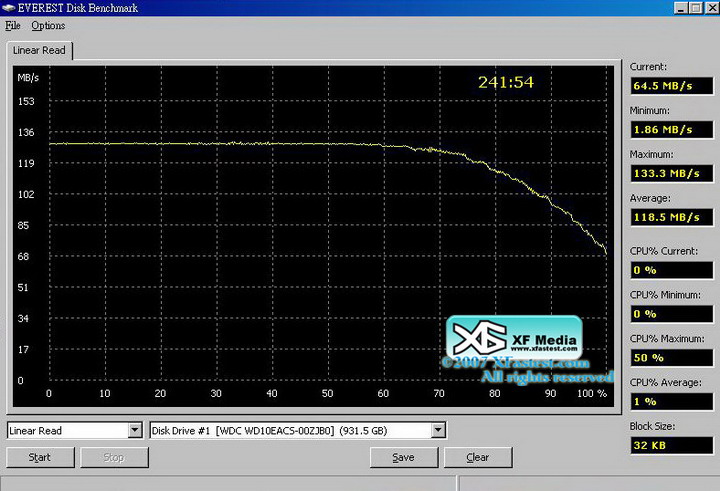Click the EVEREST title bar disk icon
Image resolution: width=720 pixels, height=491 pixels.
click(8, 8)
